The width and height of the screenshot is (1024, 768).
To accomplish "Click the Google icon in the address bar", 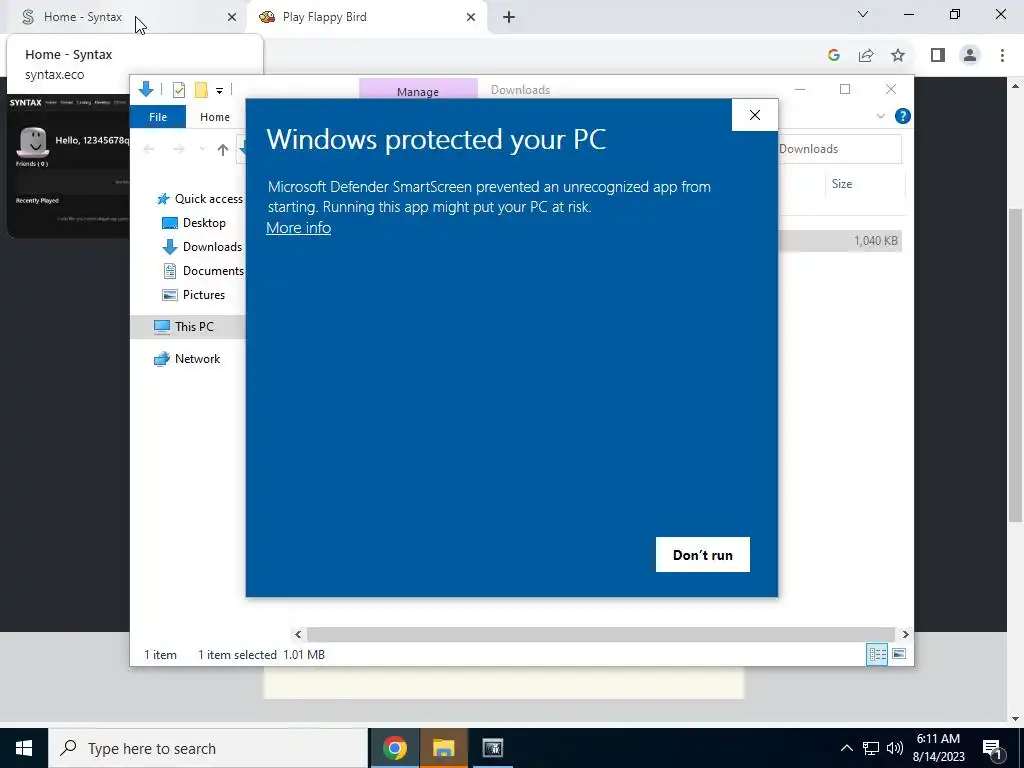I will point(833,56).
